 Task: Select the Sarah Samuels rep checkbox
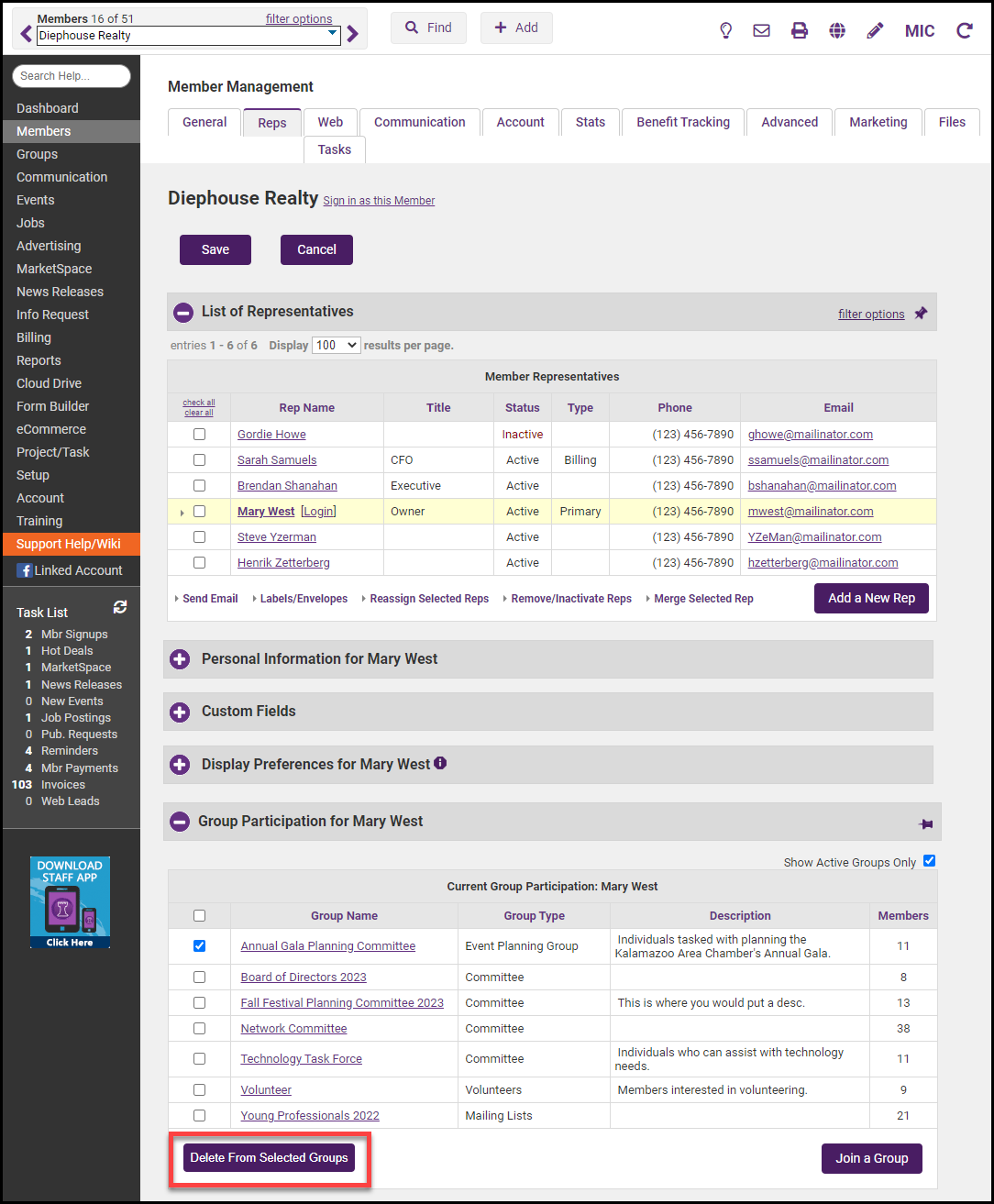[199, 460]
